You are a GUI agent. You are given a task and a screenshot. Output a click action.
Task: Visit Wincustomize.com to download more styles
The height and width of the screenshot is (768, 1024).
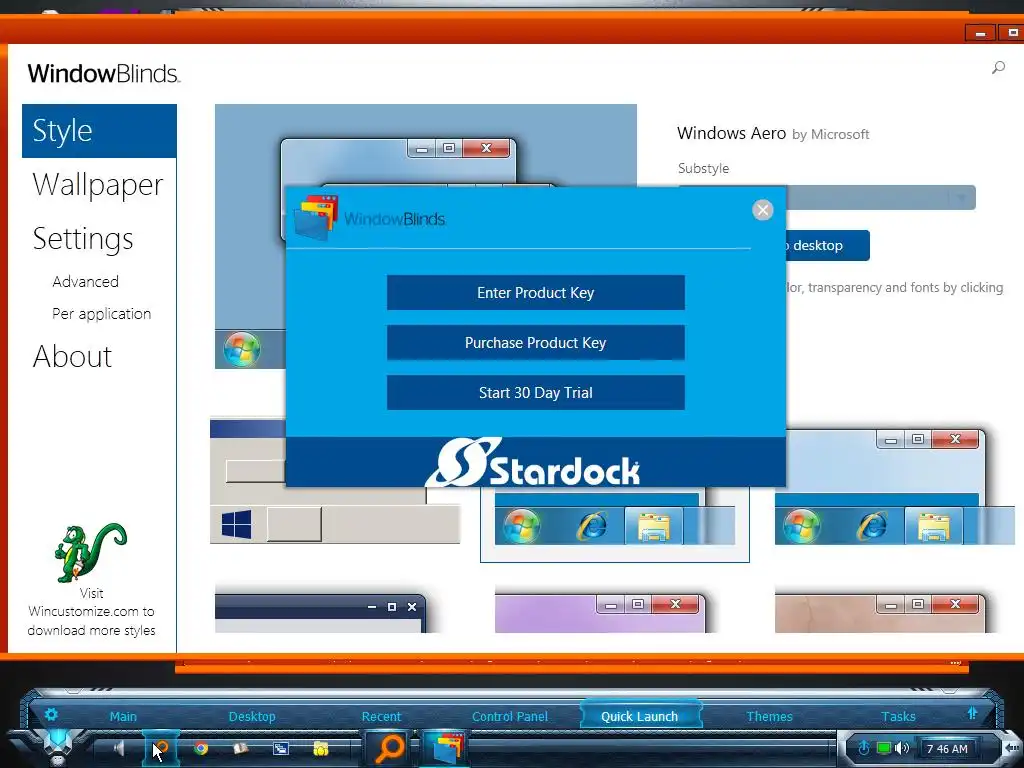pyautogui.click(x=91, y=611)
